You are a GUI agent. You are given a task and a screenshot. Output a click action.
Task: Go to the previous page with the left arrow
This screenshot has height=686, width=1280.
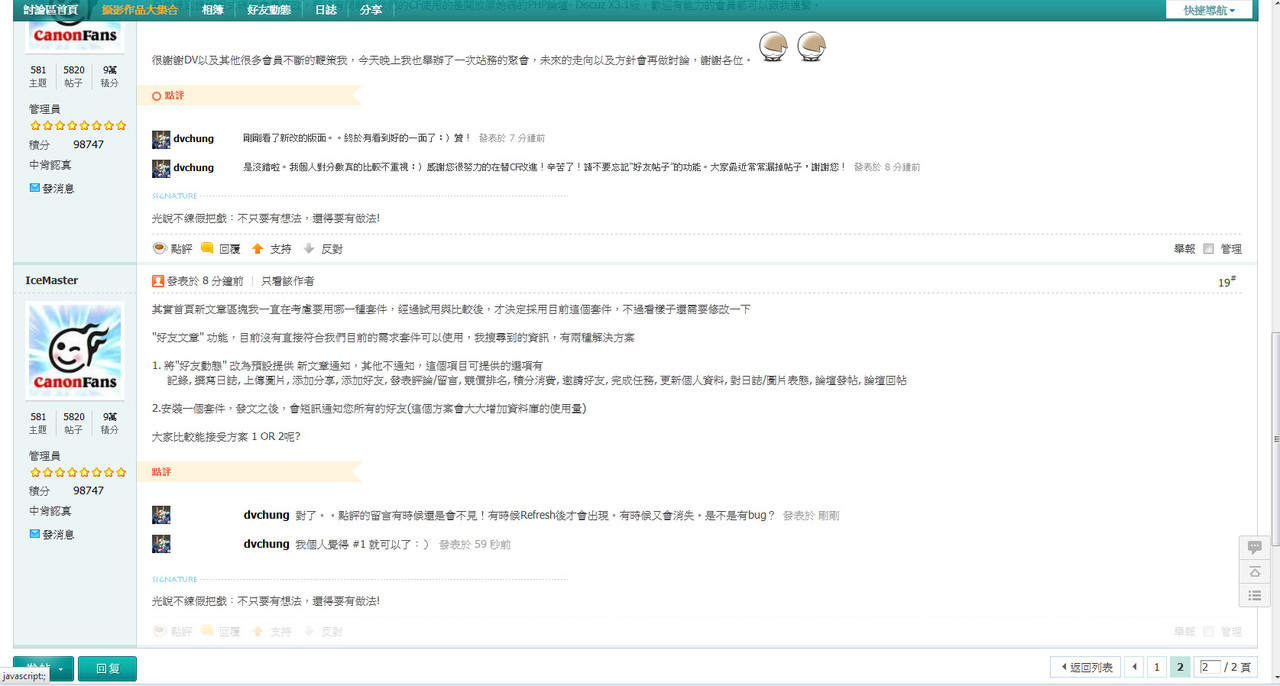[1135, 667]
